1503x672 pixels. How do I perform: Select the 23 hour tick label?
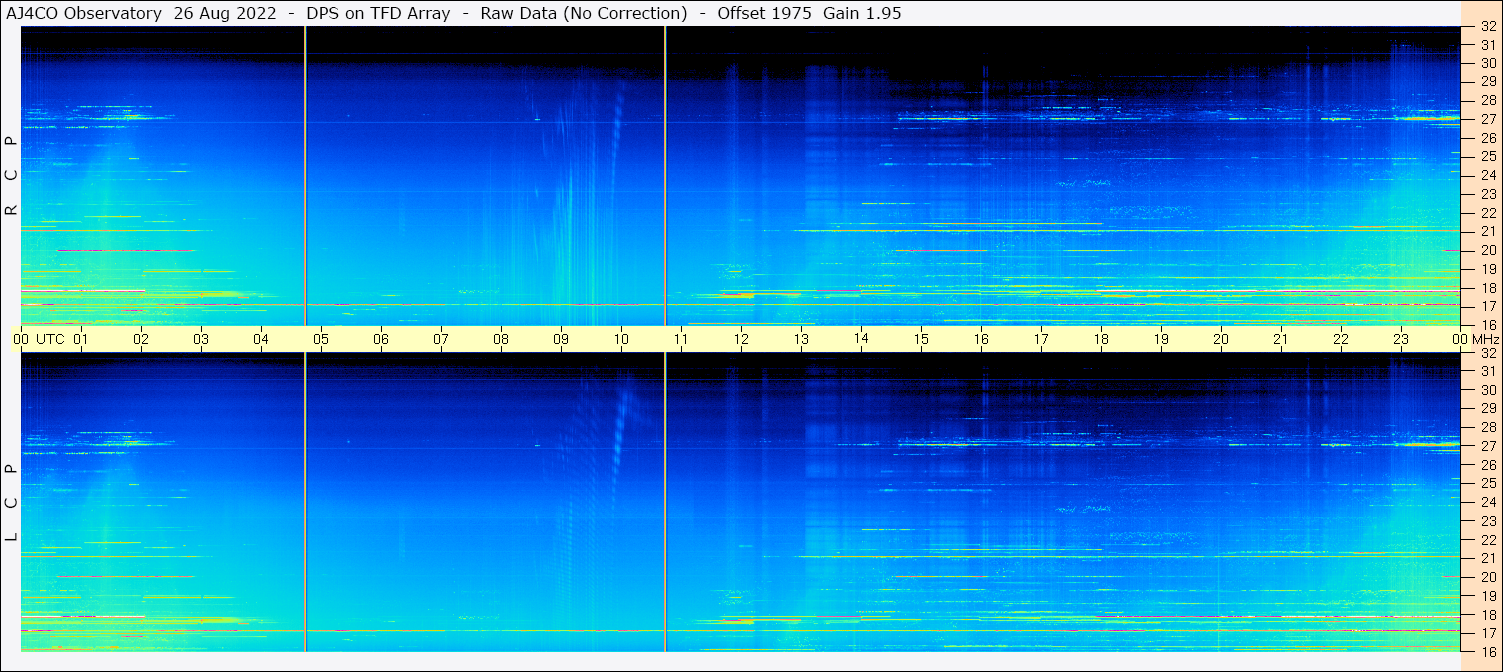pyautogui.click(x=1401, y=339)
